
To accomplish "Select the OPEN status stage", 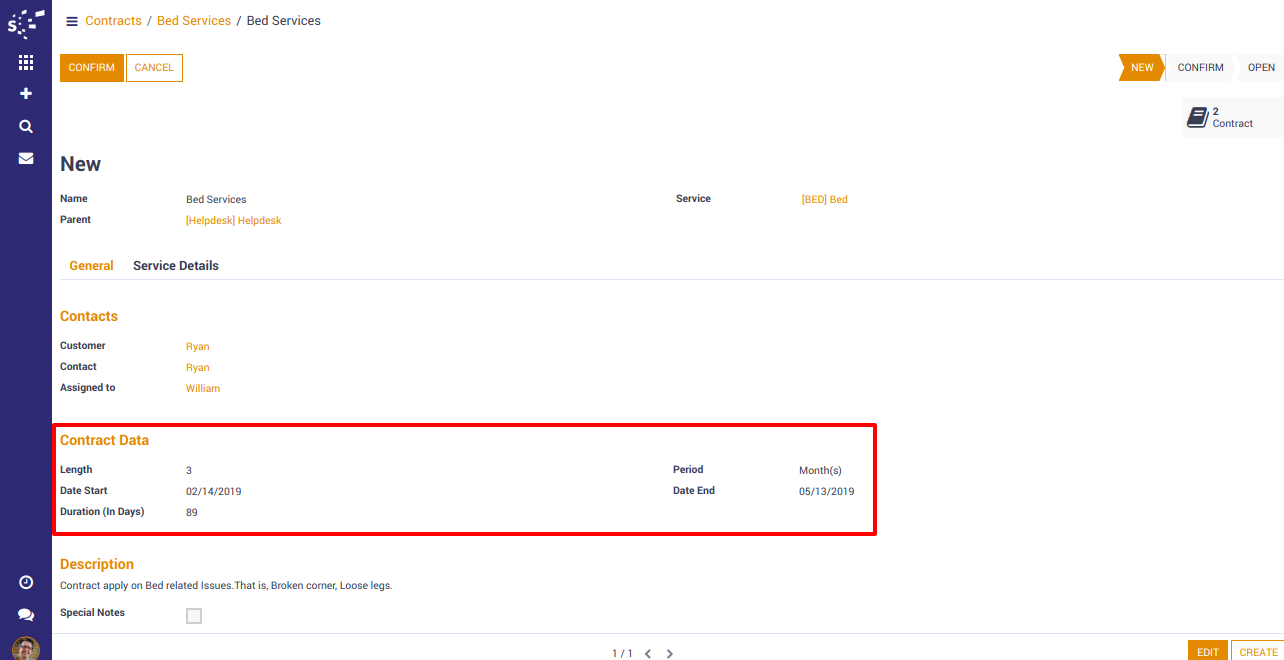I will 1260,68.
